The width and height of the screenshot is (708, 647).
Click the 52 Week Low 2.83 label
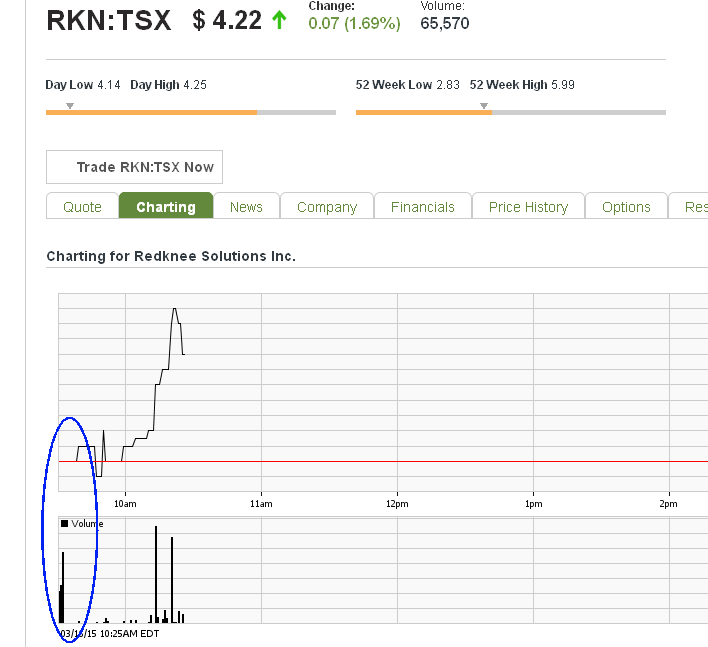coord(407,85)
